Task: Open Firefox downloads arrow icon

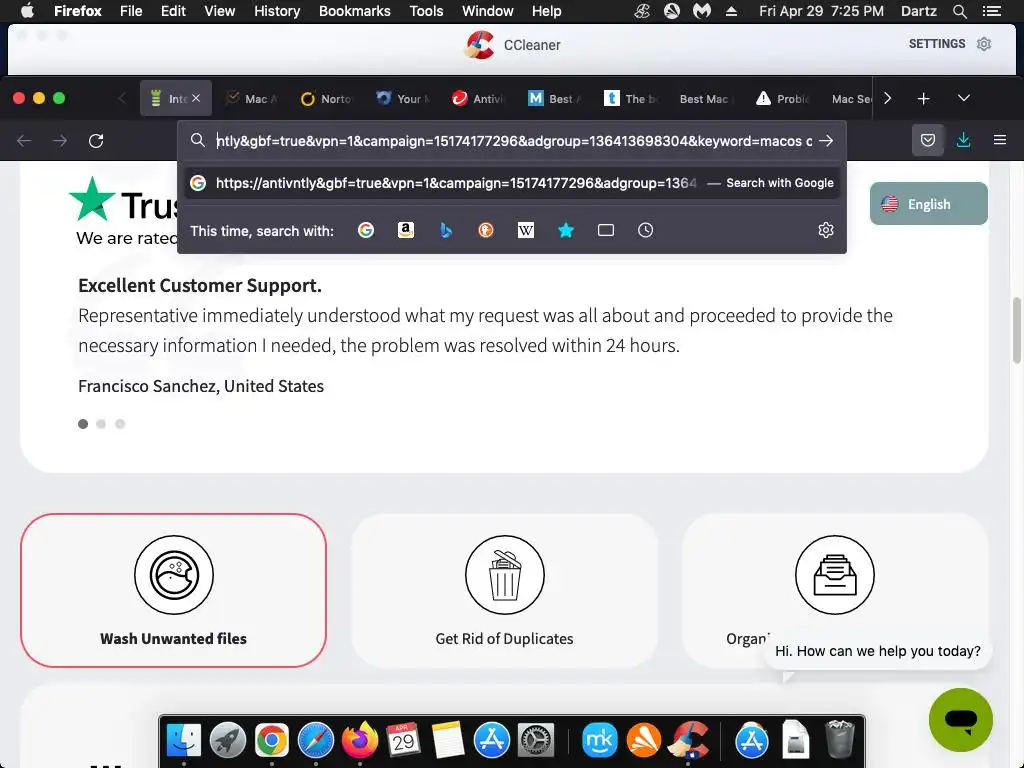Action: click(x=963, y=140)
